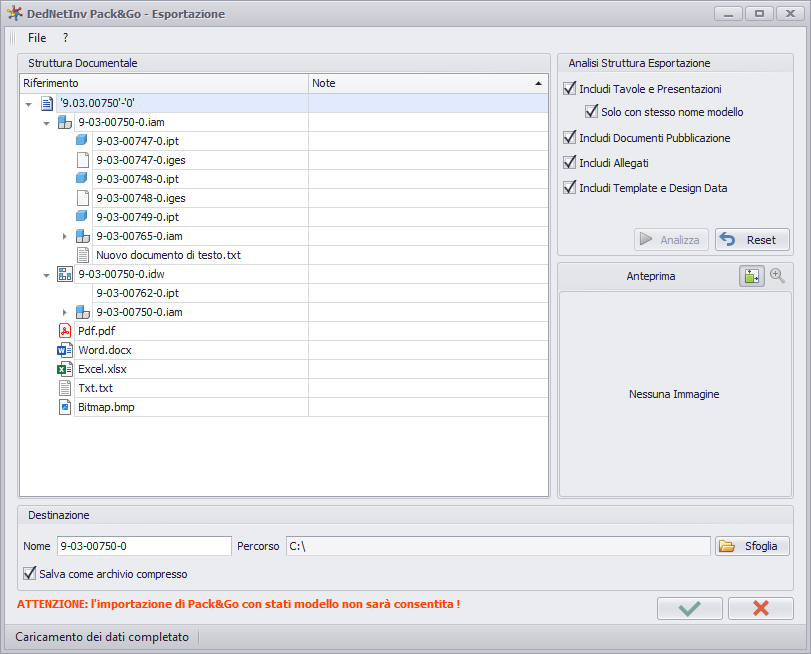Toggle Includi Template e Design Data checkbox
The image size is (811, 654).
[x=569, y=187]
